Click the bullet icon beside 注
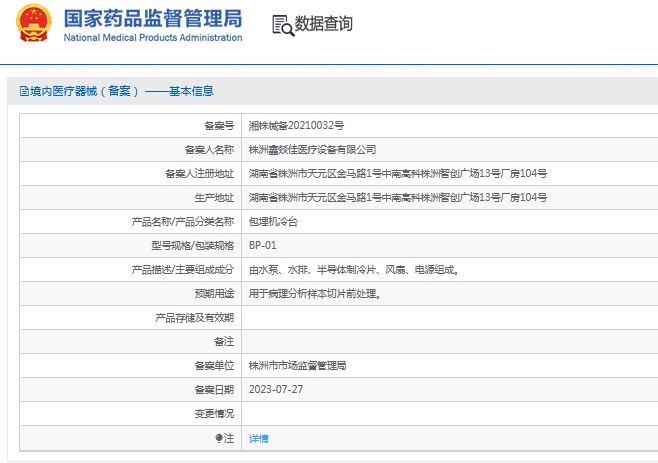 tap(219, 438)
